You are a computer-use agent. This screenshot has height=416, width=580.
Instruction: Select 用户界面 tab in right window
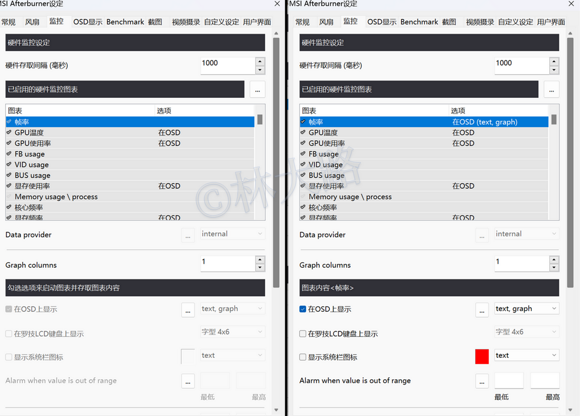point(551,22)
